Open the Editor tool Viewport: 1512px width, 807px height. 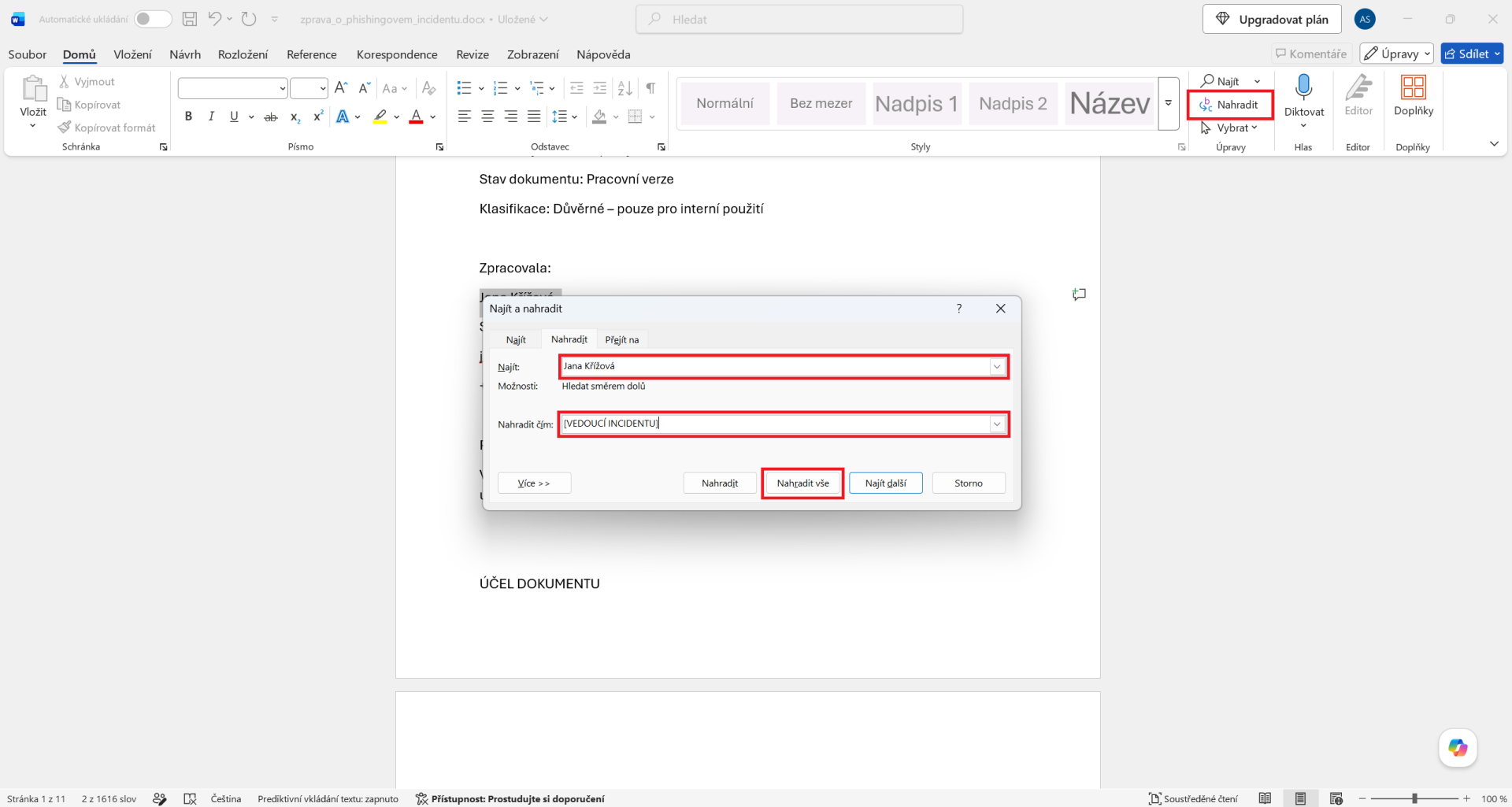1358,95
